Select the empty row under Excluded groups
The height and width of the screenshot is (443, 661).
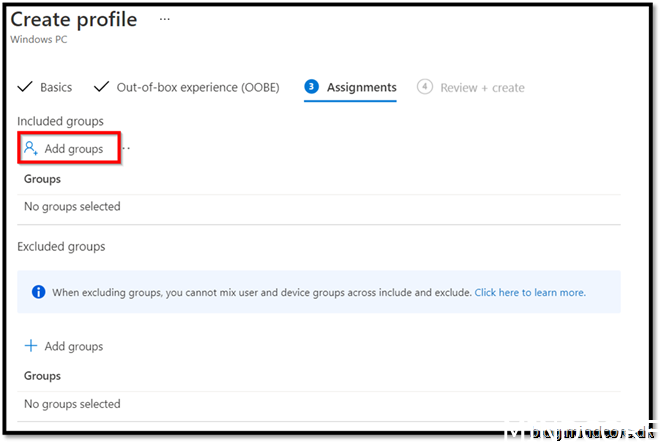(x=72, y=404)
